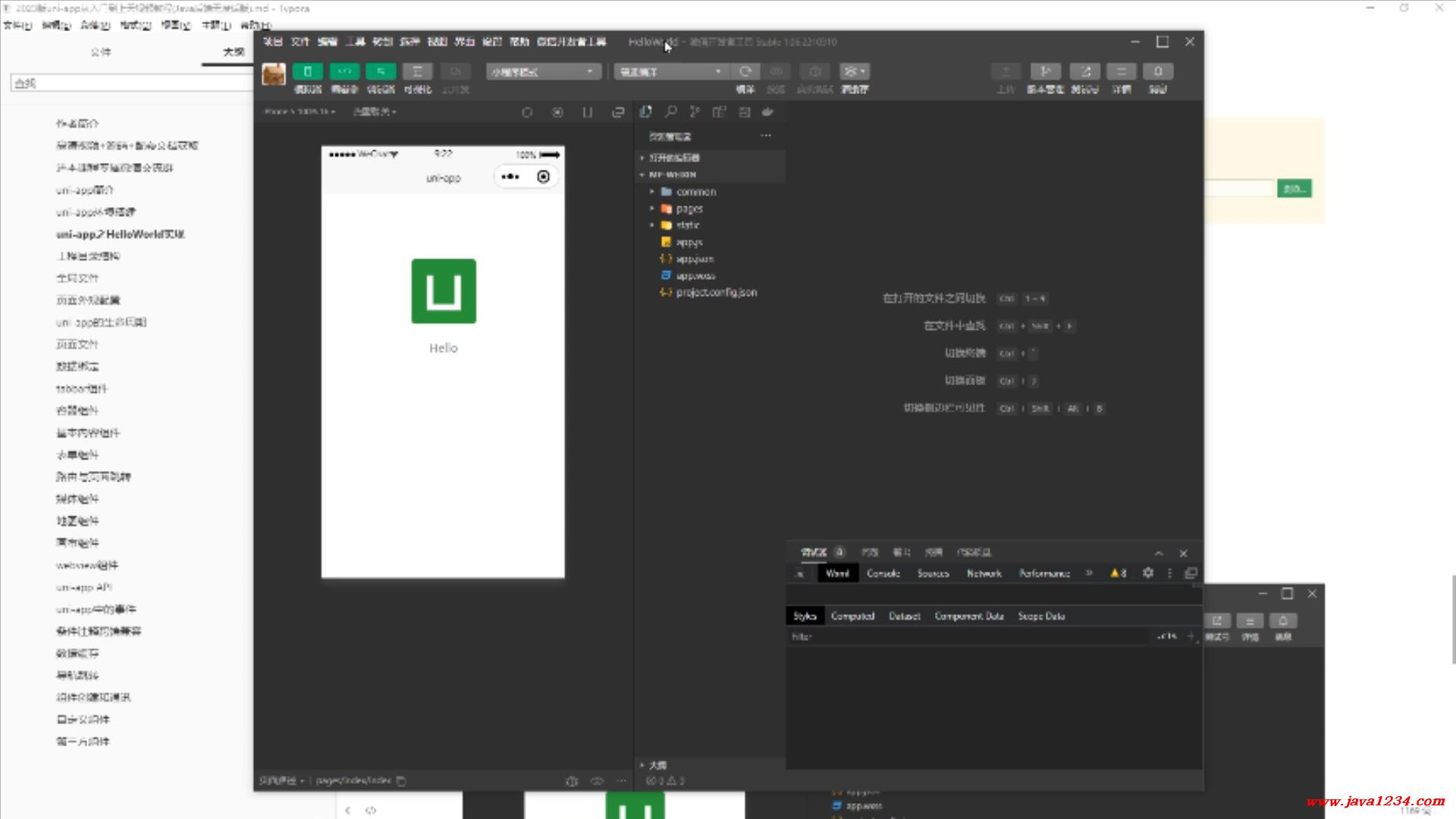Click the simulator capsule close circle

point(543,177)
